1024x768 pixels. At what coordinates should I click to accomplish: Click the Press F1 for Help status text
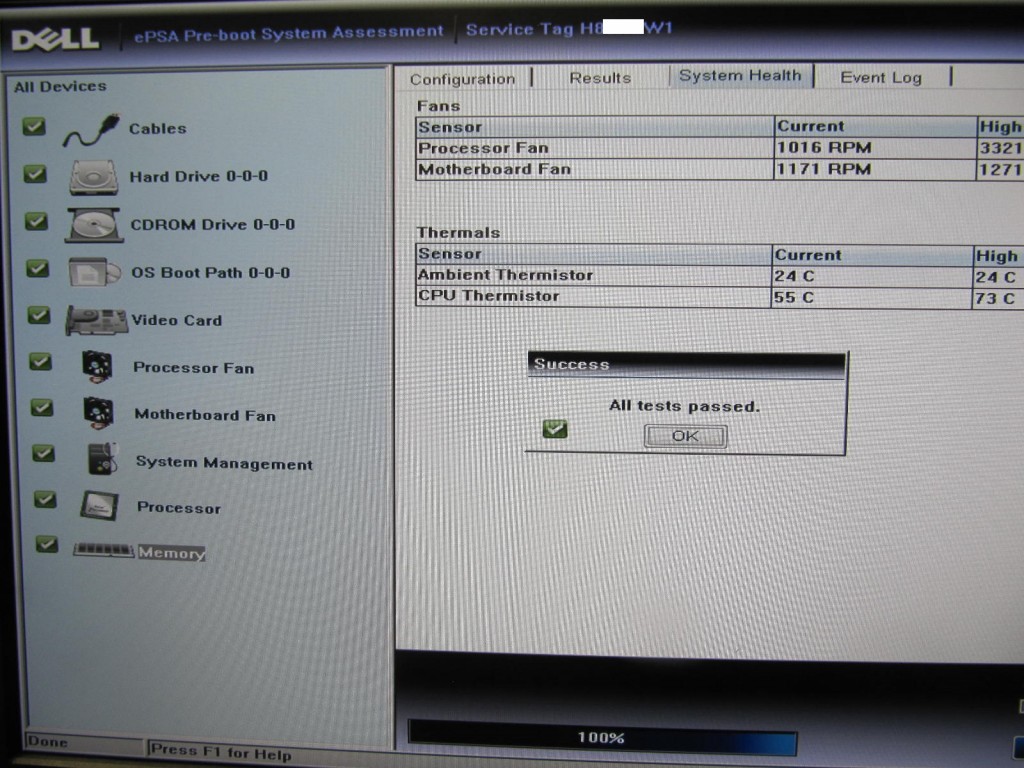[x=221, y=752]
